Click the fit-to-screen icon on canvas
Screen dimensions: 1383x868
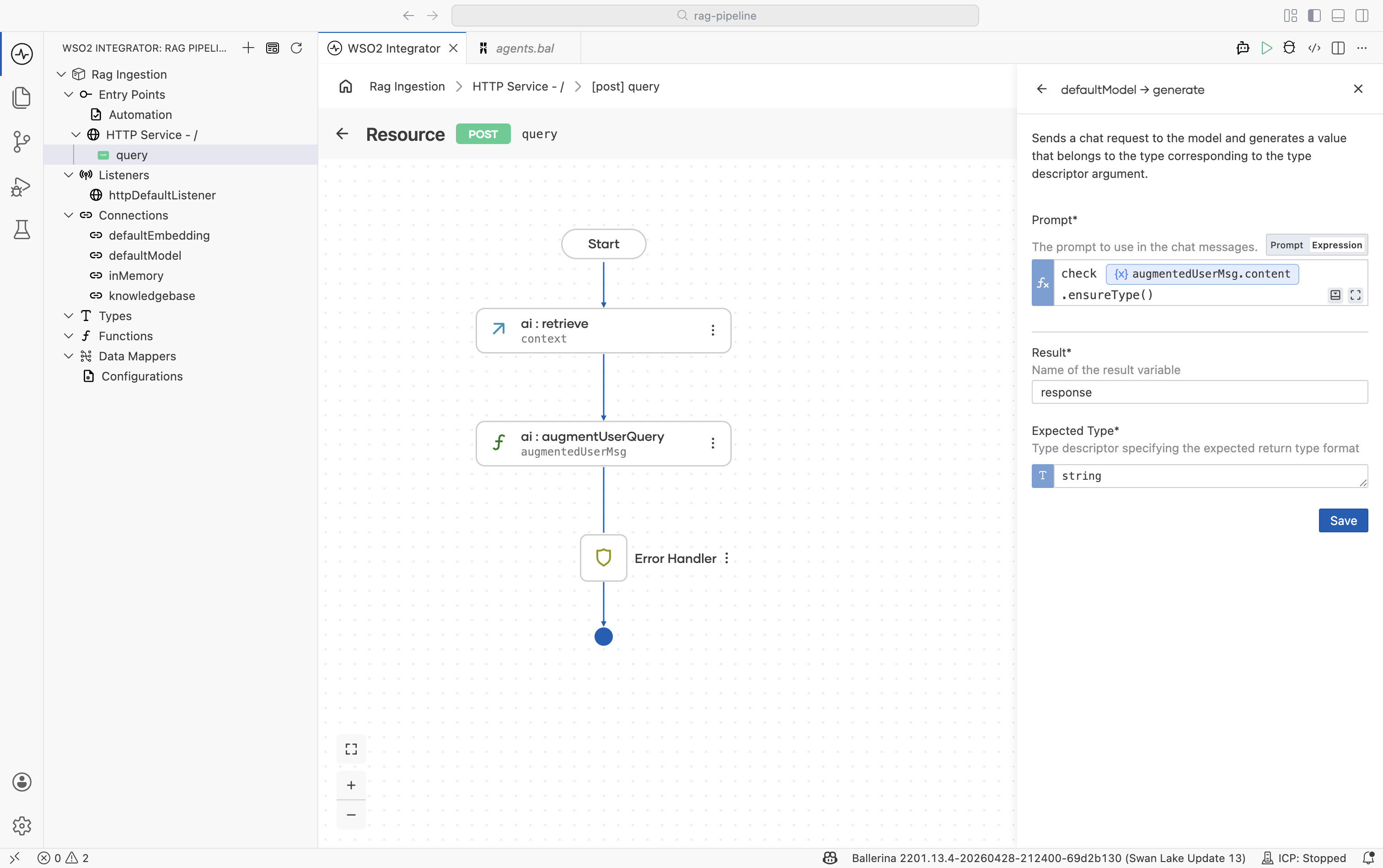351,749
